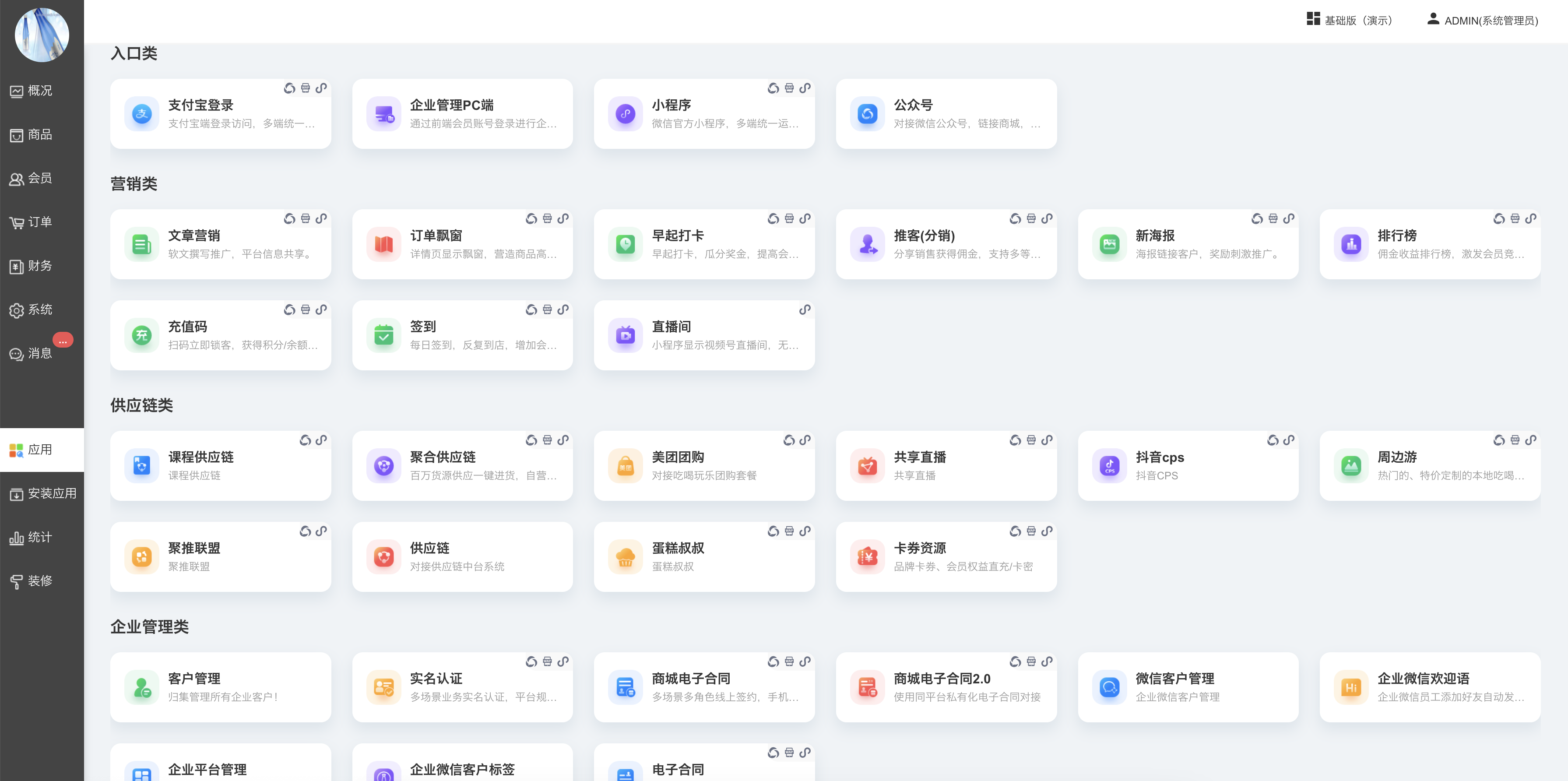
Task: Click the WAP icon on 支付宝登录 card
Action: (306, 88)
